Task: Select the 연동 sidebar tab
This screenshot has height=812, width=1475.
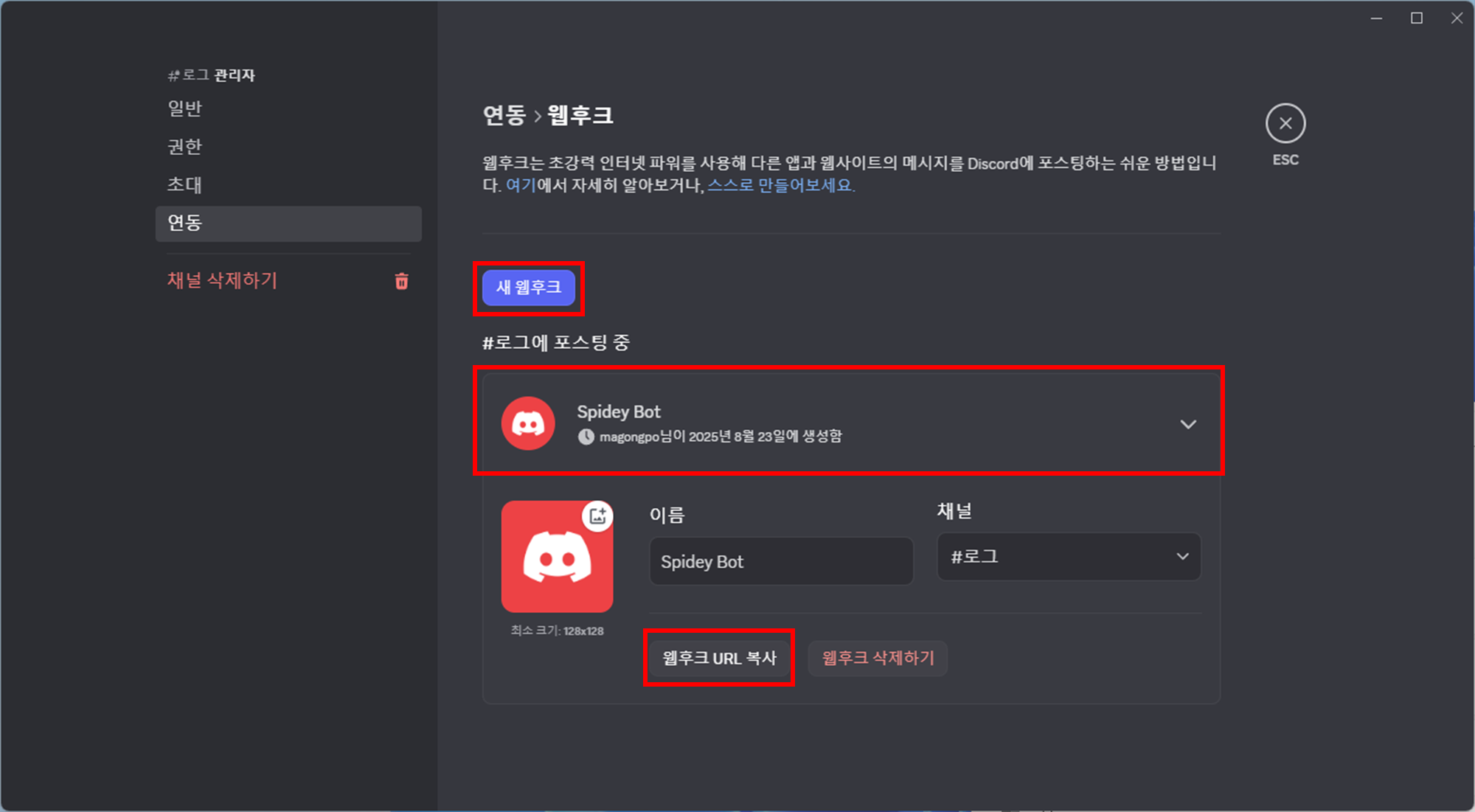Action: point(288,223)
